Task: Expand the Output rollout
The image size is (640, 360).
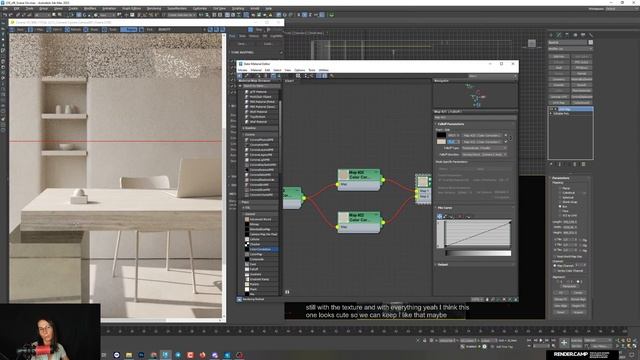Action: point(442,264)
